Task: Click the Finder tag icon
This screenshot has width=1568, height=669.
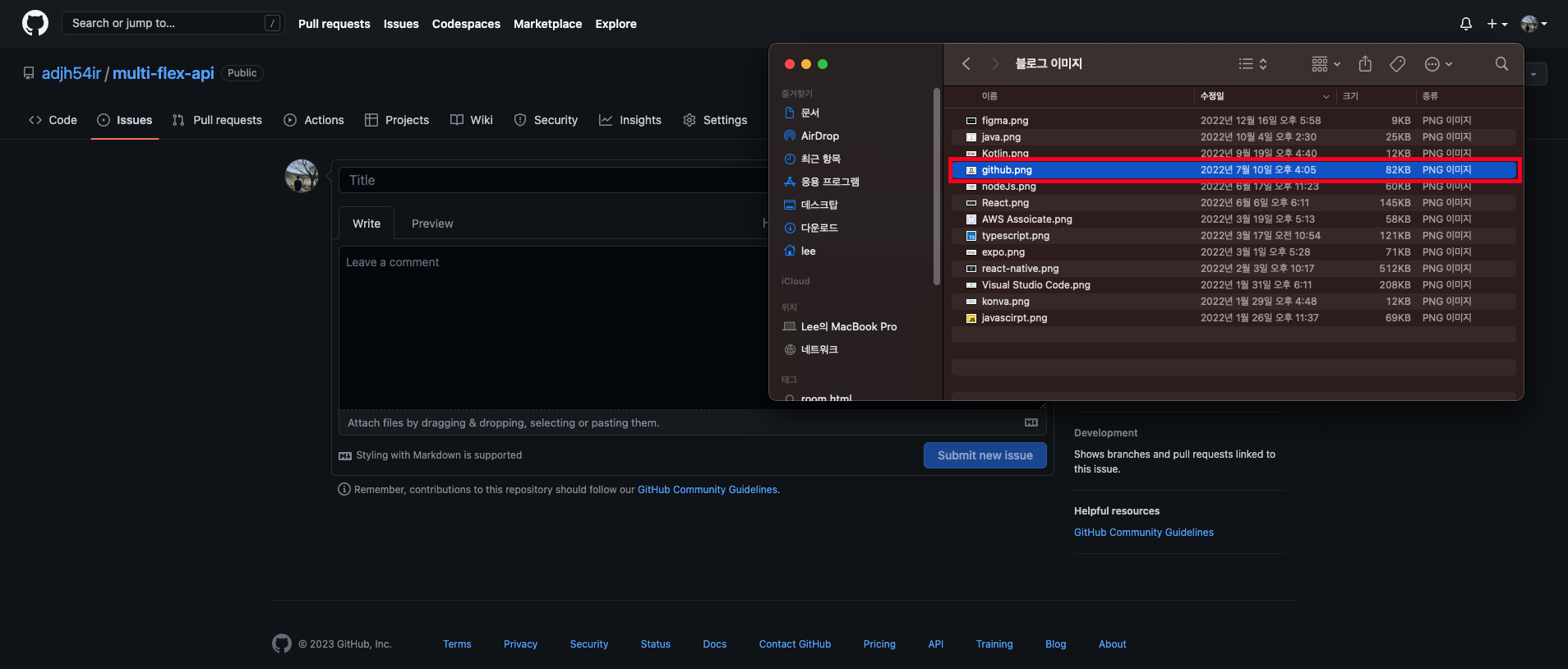Action: (1397, 63)
